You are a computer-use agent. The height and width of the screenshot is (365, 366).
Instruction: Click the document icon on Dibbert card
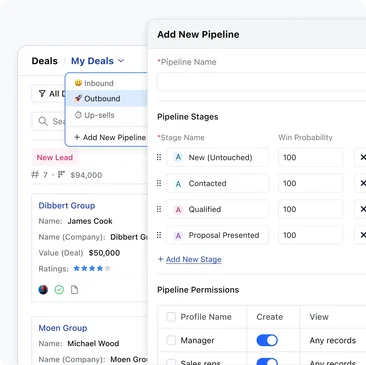[x=75, y=290]
